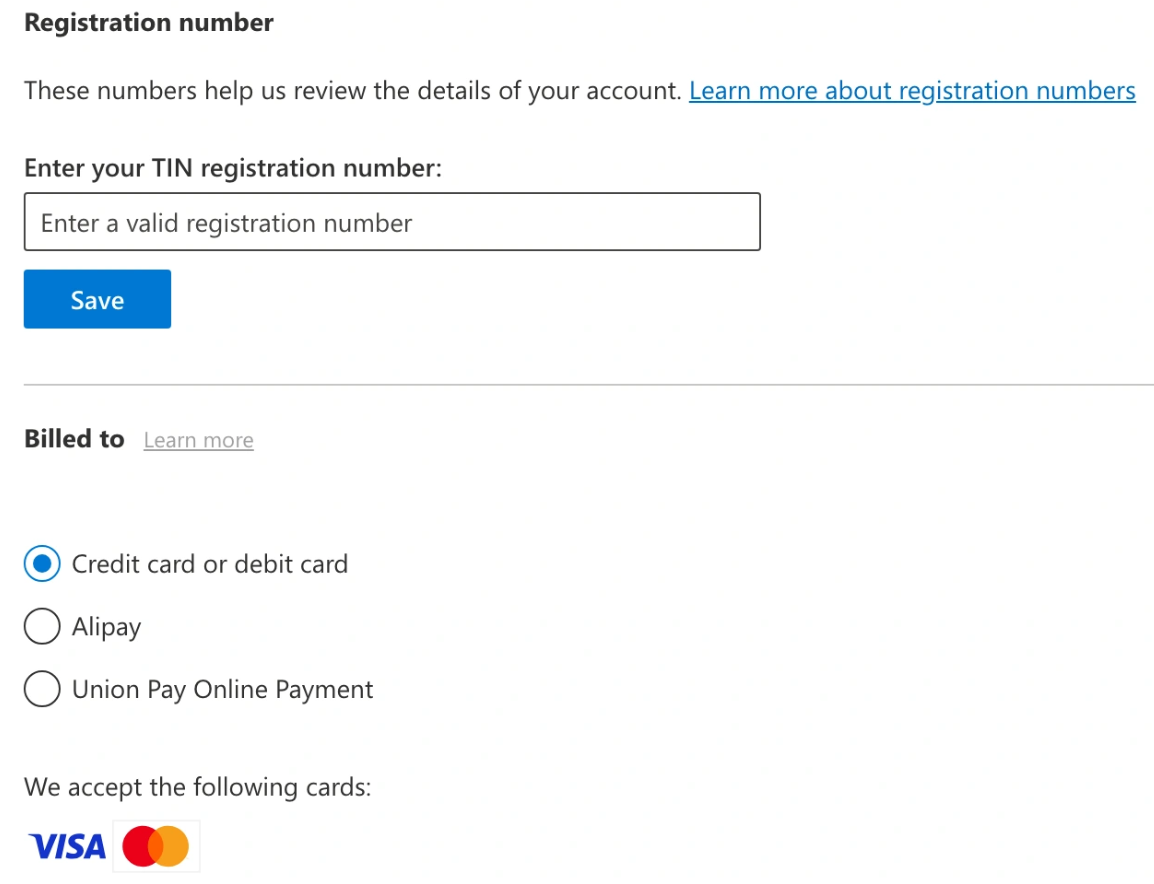The width and height of the screenshot is (1154, 884).
Task: Click the Visa card logo
Action: point(67,847)
